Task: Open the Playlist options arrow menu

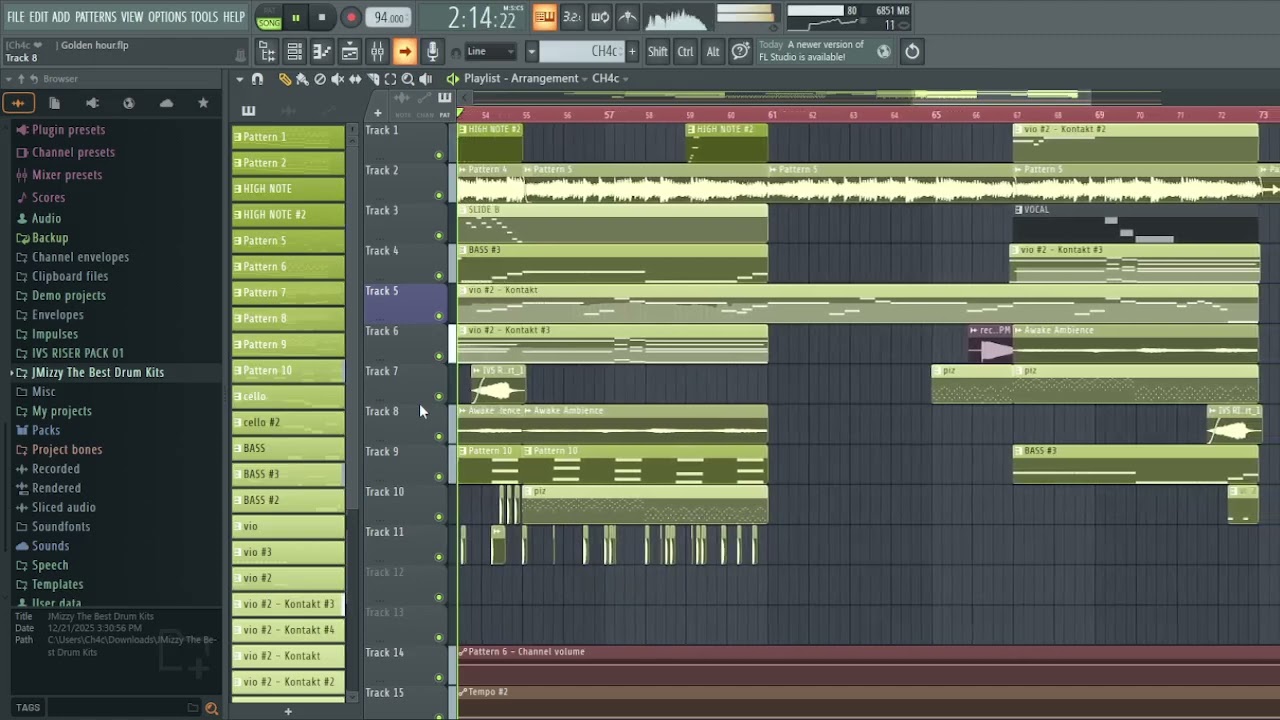Action: click(239, 79)
